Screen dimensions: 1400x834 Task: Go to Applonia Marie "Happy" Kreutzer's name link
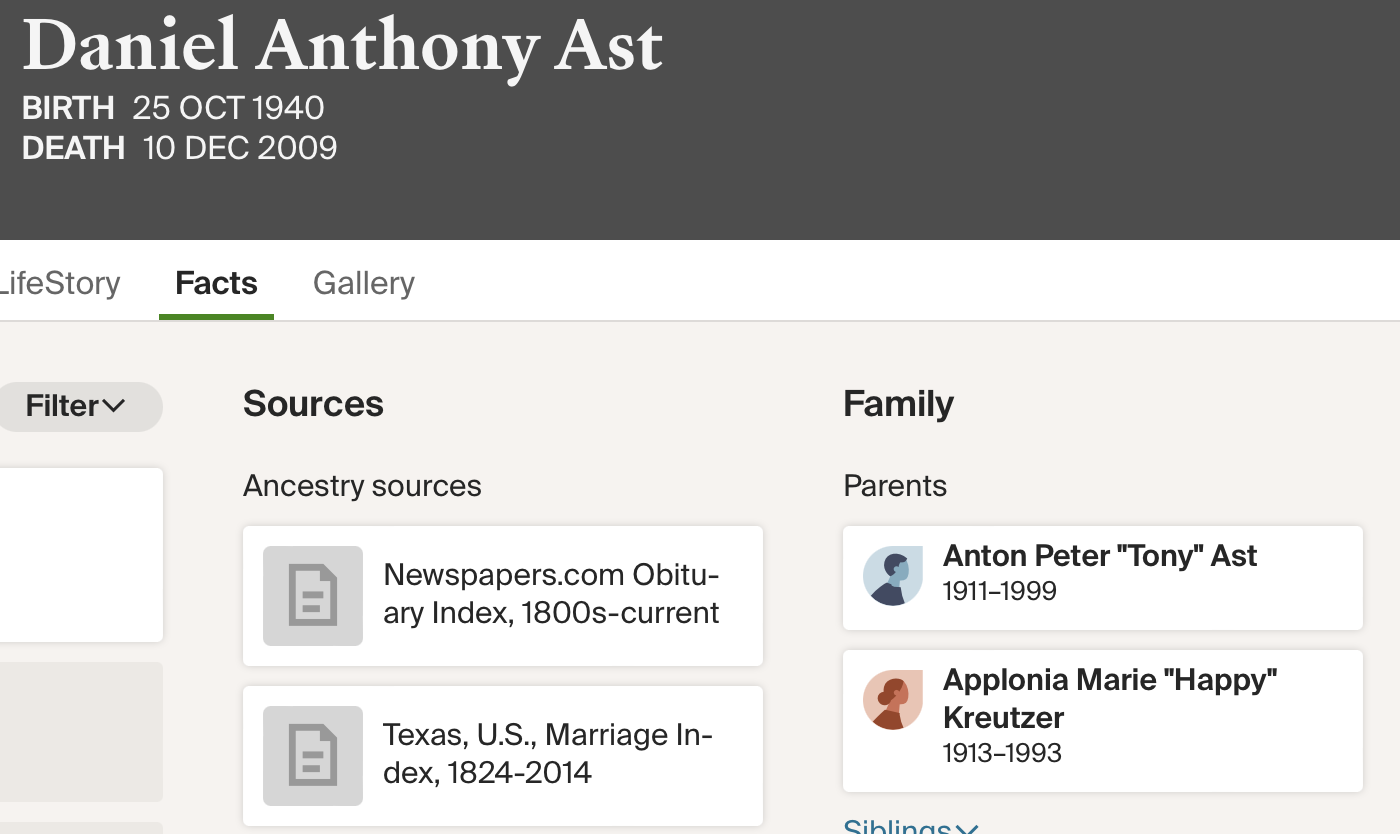coord(1110,698)
